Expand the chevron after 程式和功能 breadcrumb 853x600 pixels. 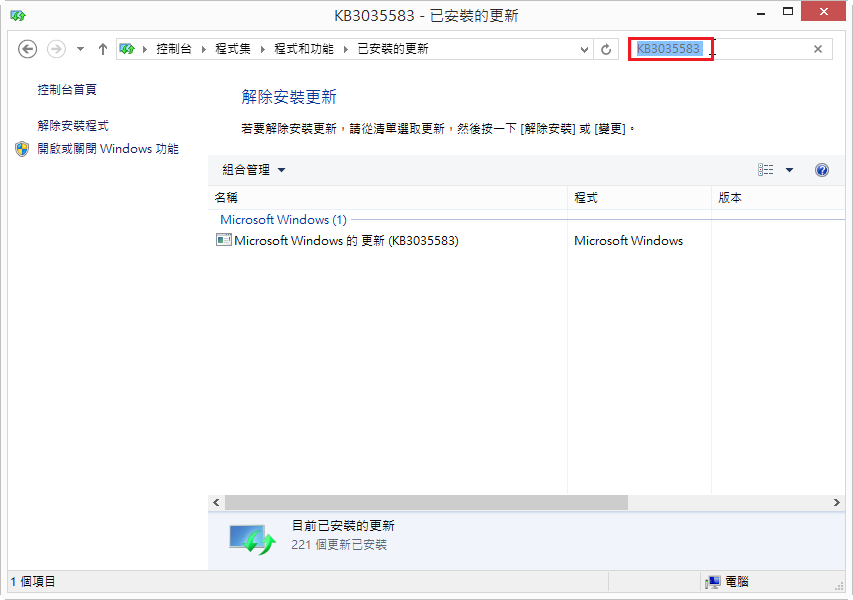coord(345,50)
